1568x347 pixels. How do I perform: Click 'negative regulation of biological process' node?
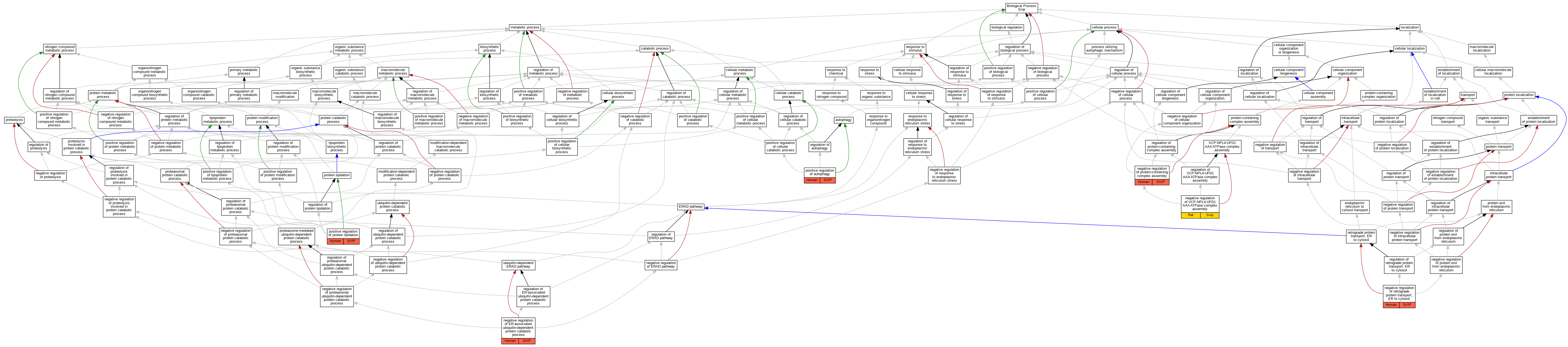coord(1043,72)
